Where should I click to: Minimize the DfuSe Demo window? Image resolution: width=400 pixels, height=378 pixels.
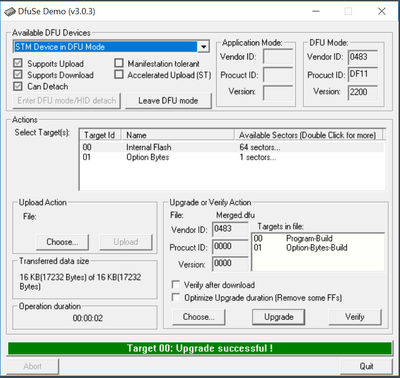316,11
